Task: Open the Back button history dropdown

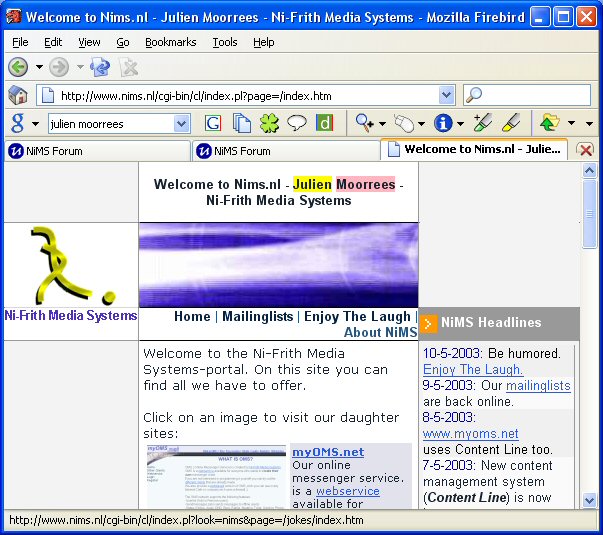Action: 39,67
